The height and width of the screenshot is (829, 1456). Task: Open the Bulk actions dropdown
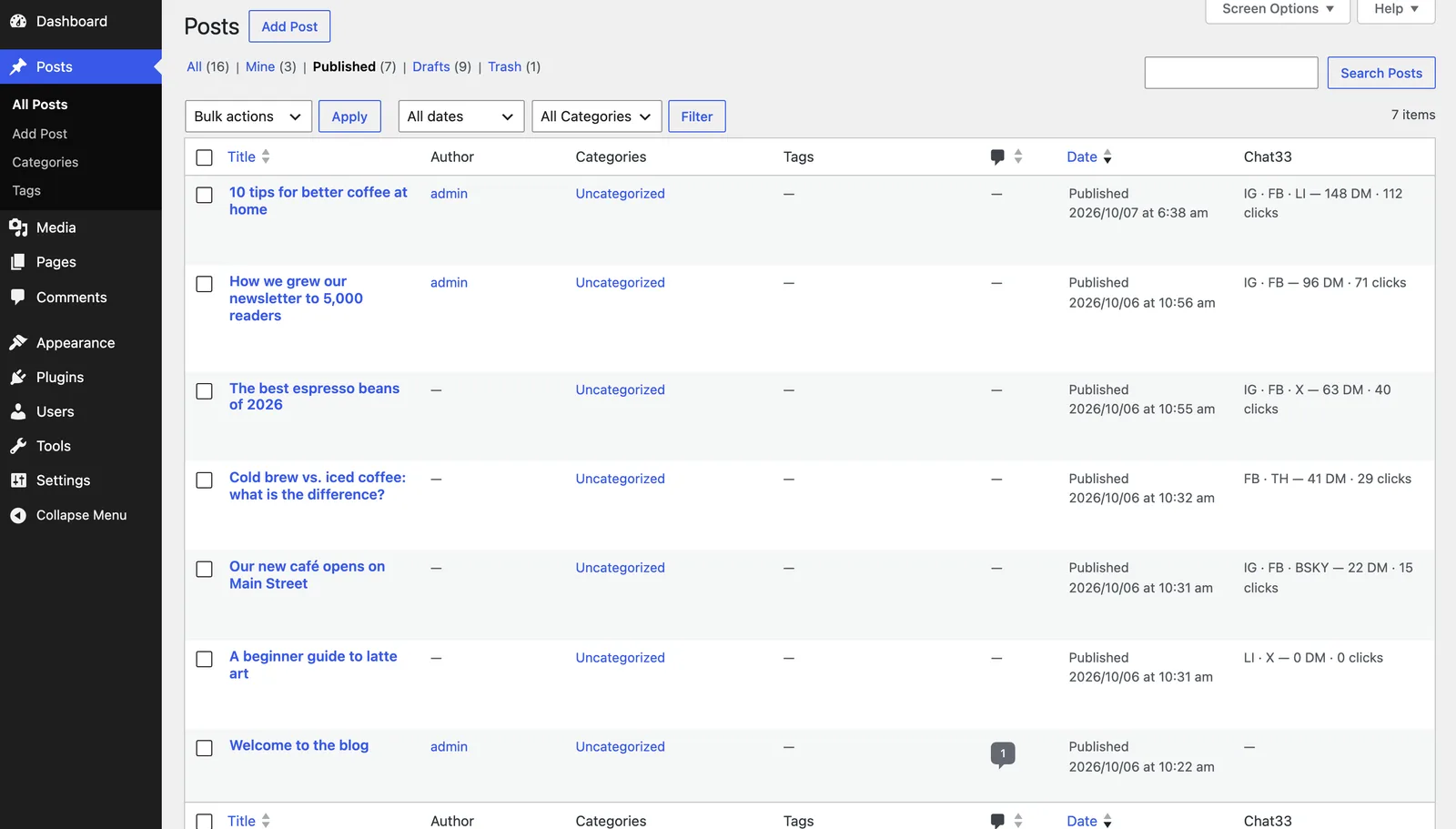click(x=248, y=116)
